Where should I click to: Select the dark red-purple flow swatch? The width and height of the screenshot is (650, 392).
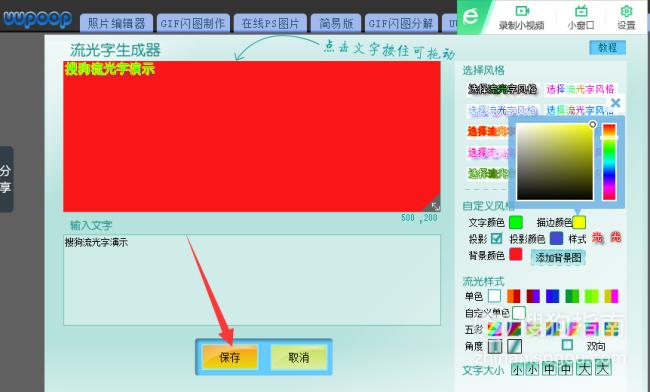pyautogui.click(x=533, y=296)
